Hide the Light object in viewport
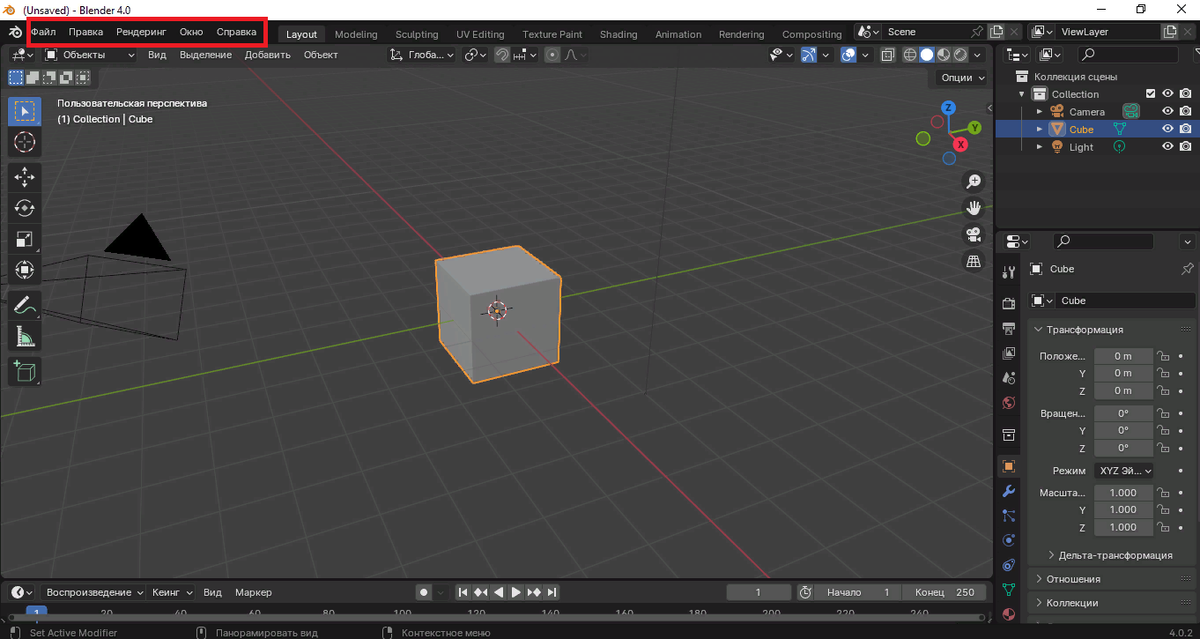The width and height of the screenshot is (1200, 639). click(x=1167, y=147)
